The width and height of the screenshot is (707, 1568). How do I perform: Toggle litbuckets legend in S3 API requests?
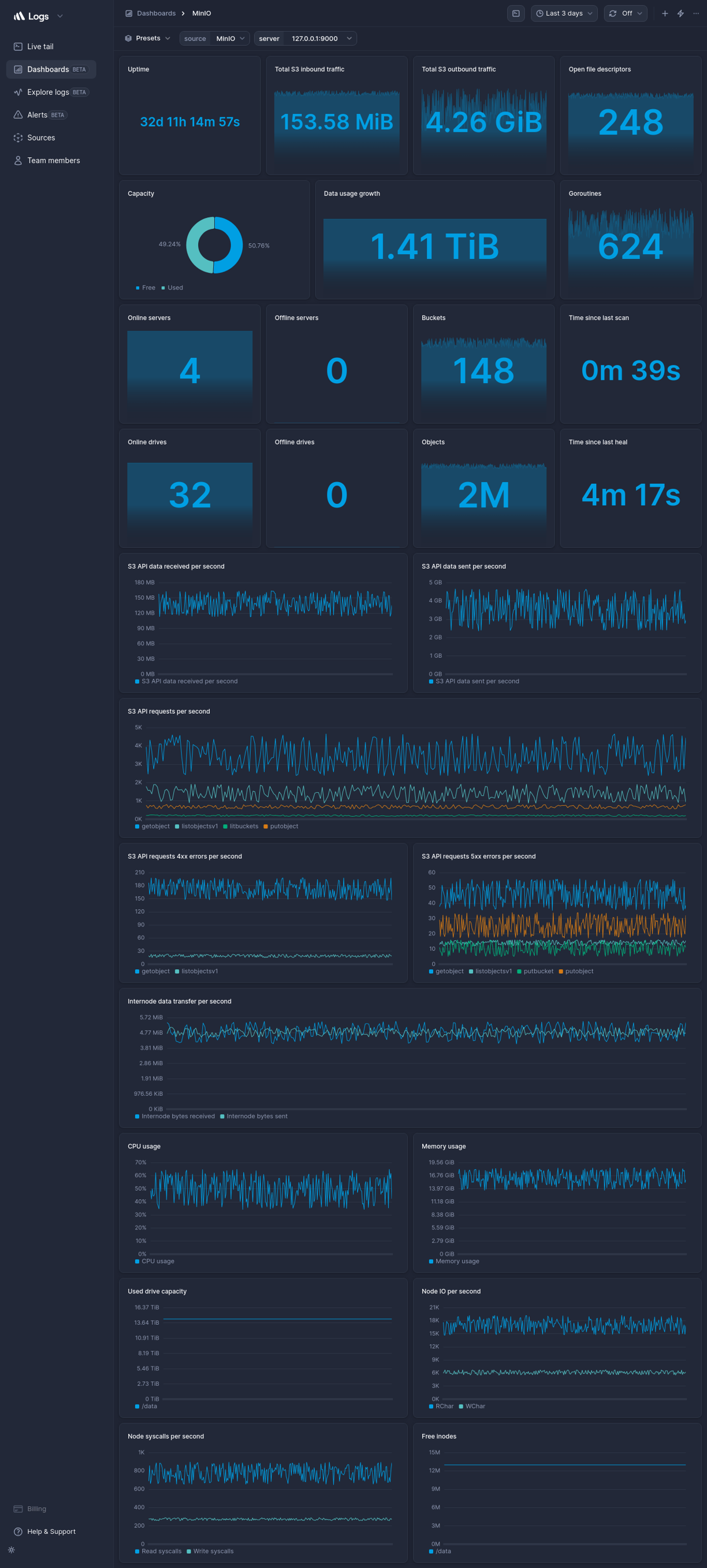(x=241, y=826)
